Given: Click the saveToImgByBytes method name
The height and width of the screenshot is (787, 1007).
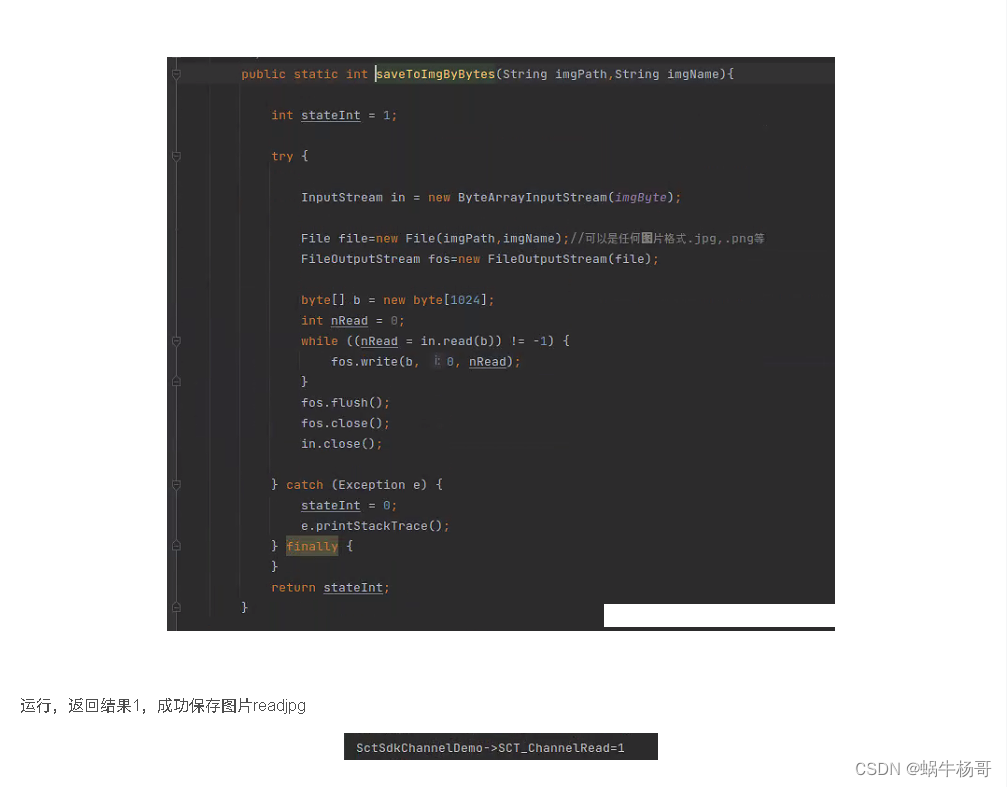Looking at the screenshot, I should tap(435, 74).
